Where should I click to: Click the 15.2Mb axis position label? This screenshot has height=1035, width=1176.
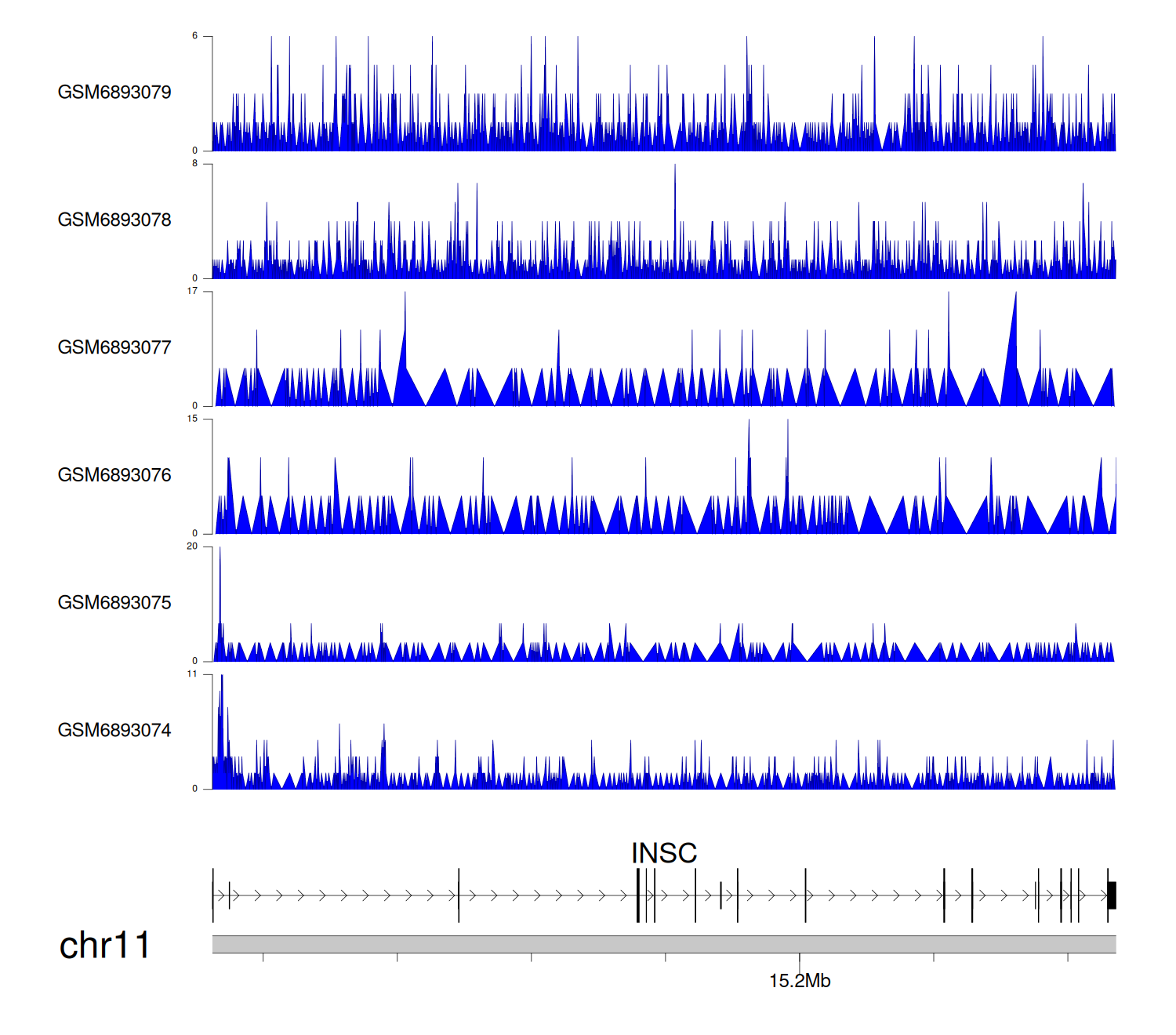coord(800,981)
